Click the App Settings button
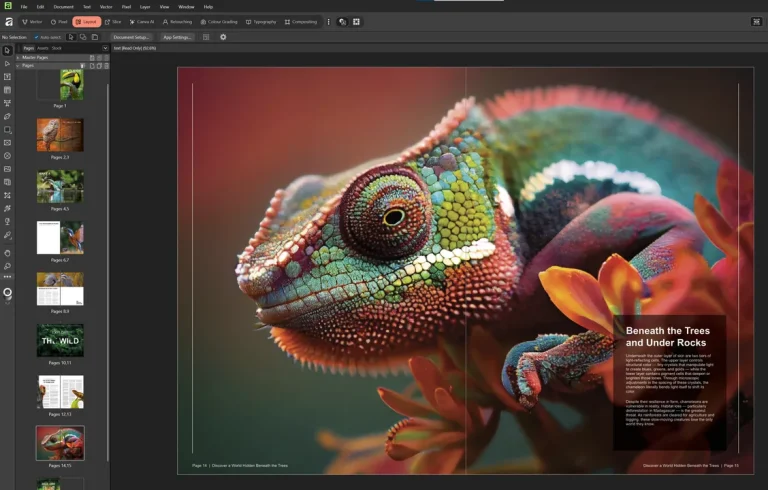Viewport: 768px width, 490px height. click(x=177, y=37)
